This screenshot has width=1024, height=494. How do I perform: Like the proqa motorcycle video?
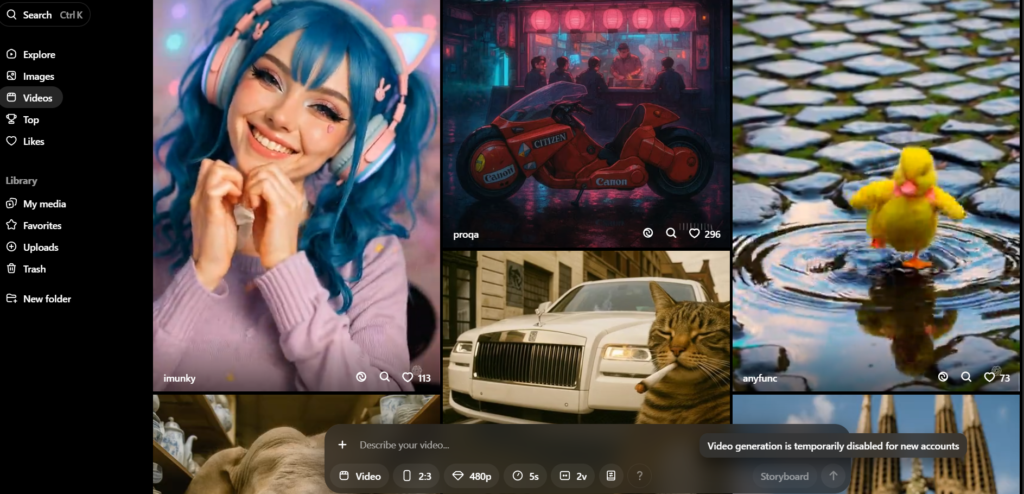pos(695,234)
